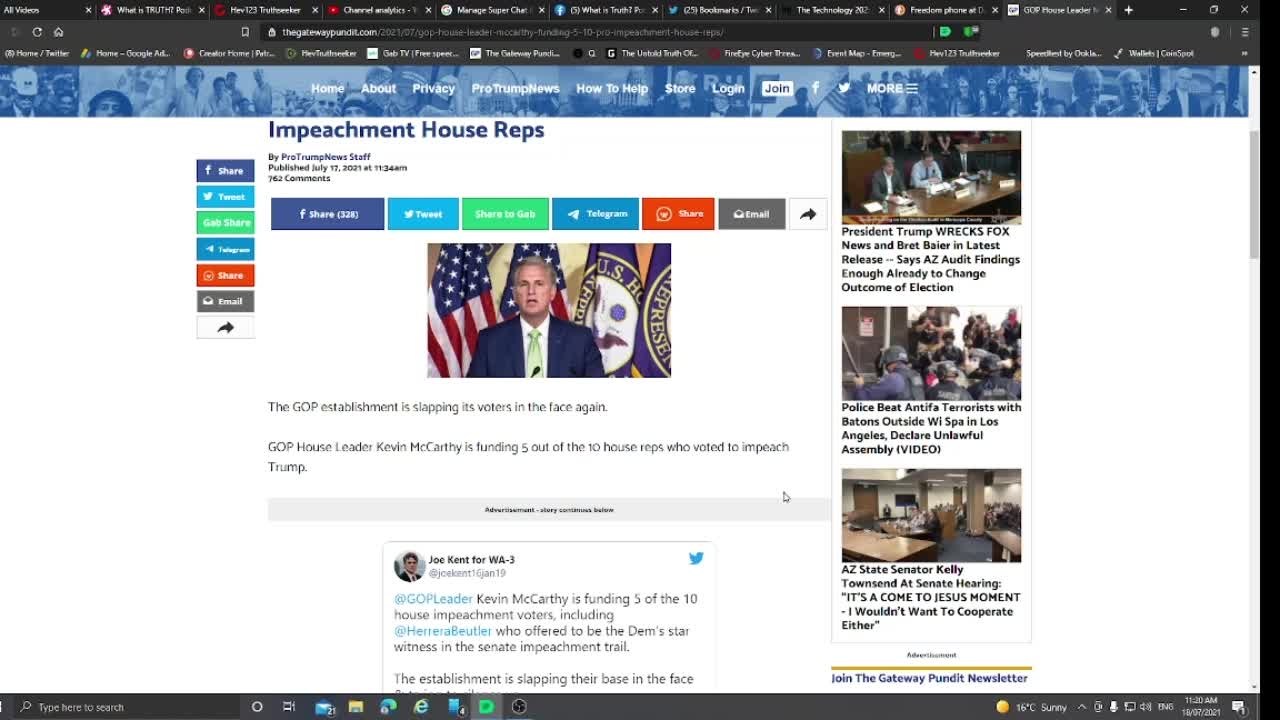Image resolution: width=1280 pixels, height=720 pixels.
Task: Open Internet Explorer from taskbar
Action: (x=421, y=707)
